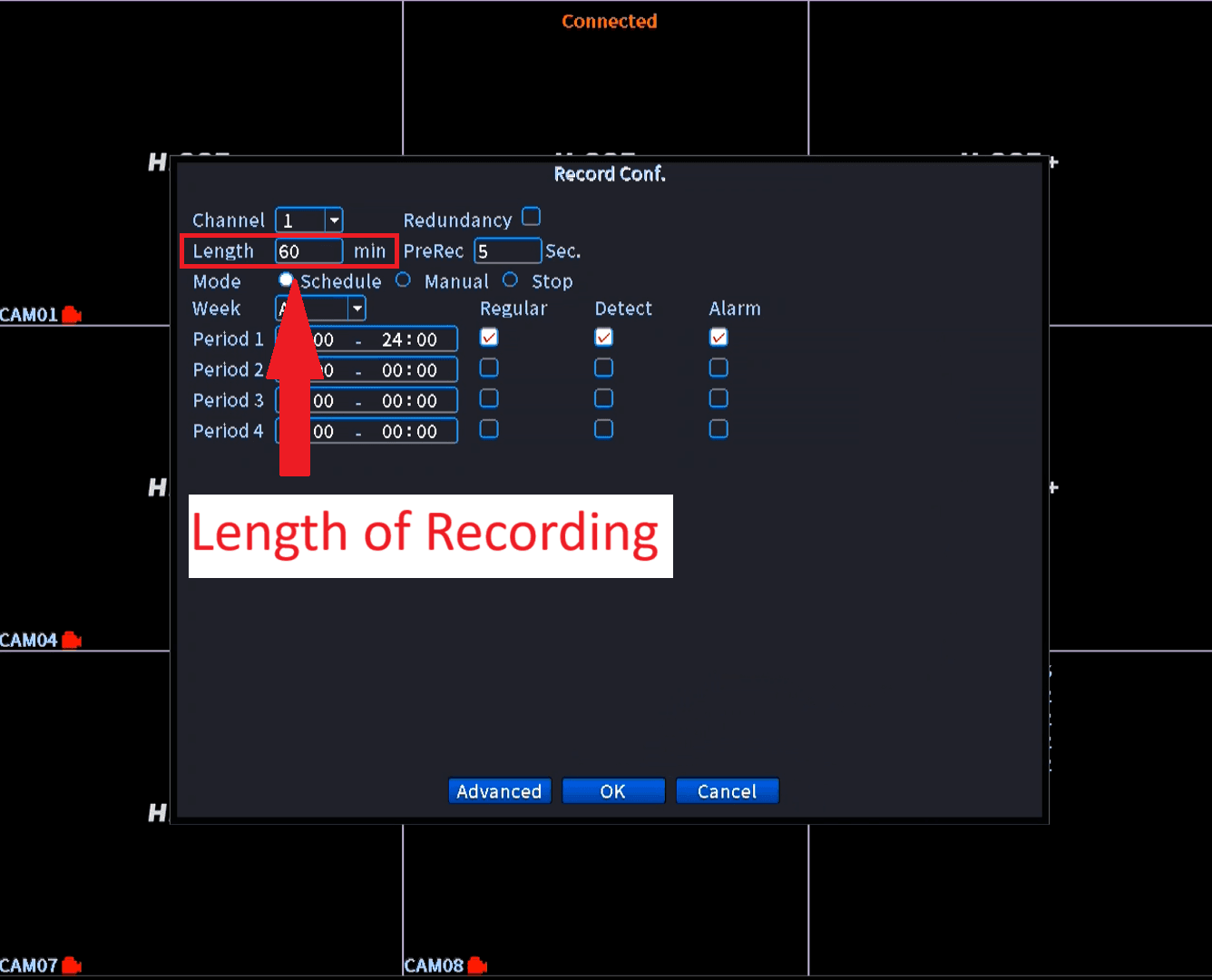Click the CAM07 red recording camera icon
1212x980 pixels.
72,965
